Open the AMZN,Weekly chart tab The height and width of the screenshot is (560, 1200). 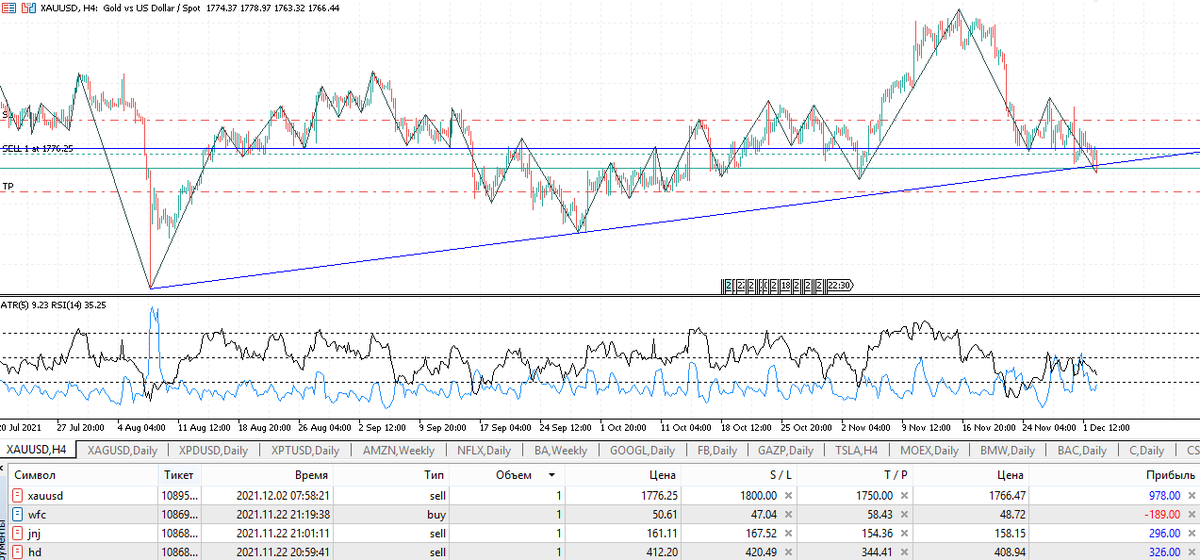click(x=398, y=450)
